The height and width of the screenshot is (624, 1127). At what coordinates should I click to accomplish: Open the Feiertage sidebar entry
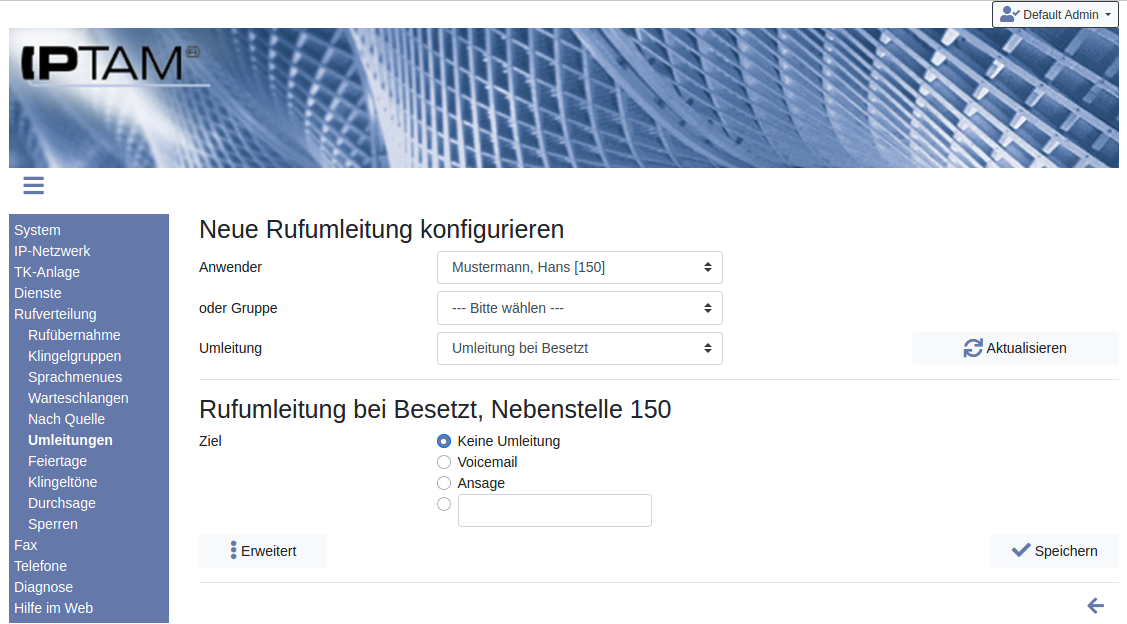pos(57,461)
